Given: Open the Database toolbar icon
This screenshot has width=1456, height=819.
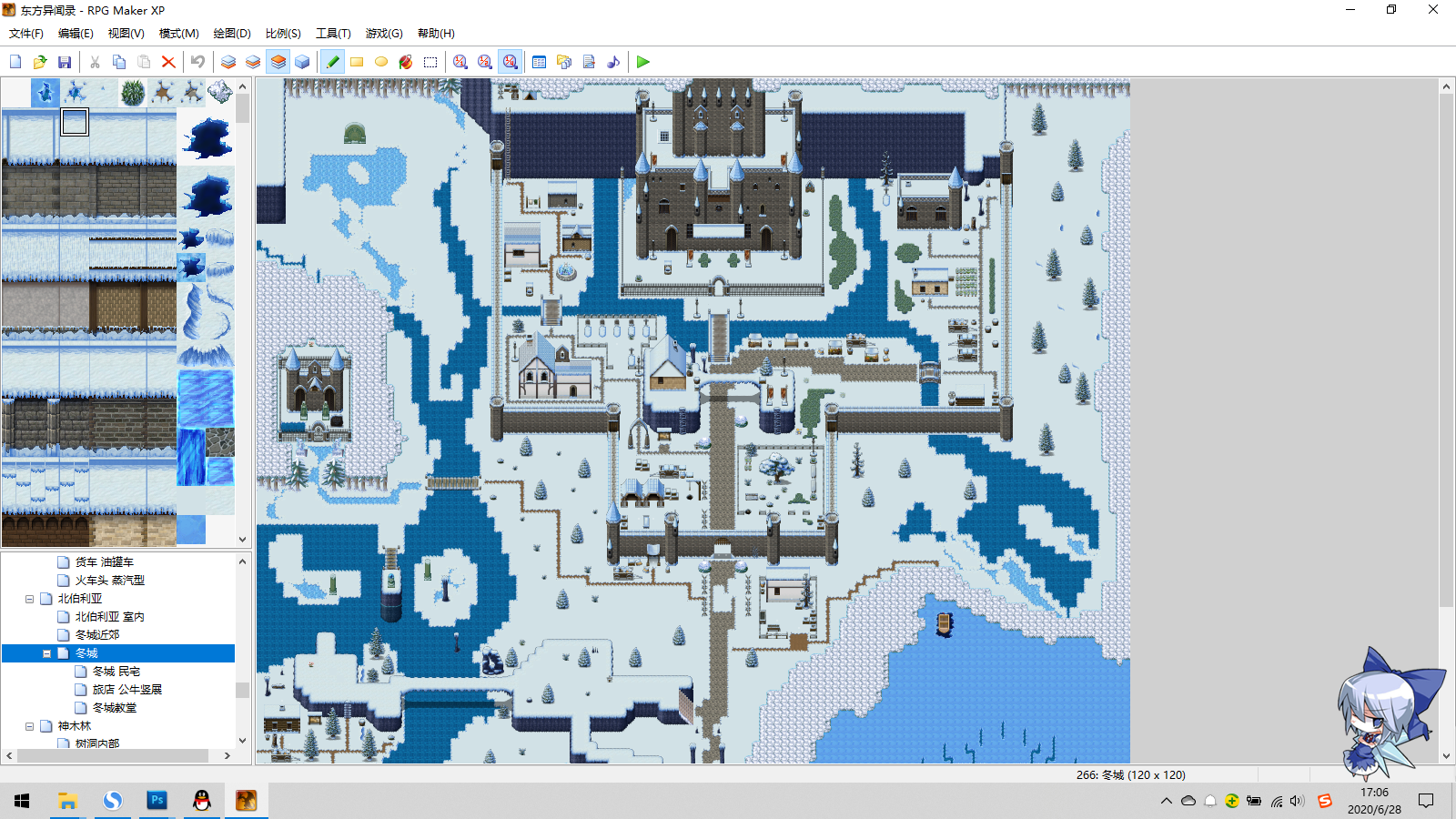Looking at the screenshot, I should point(539,62).
